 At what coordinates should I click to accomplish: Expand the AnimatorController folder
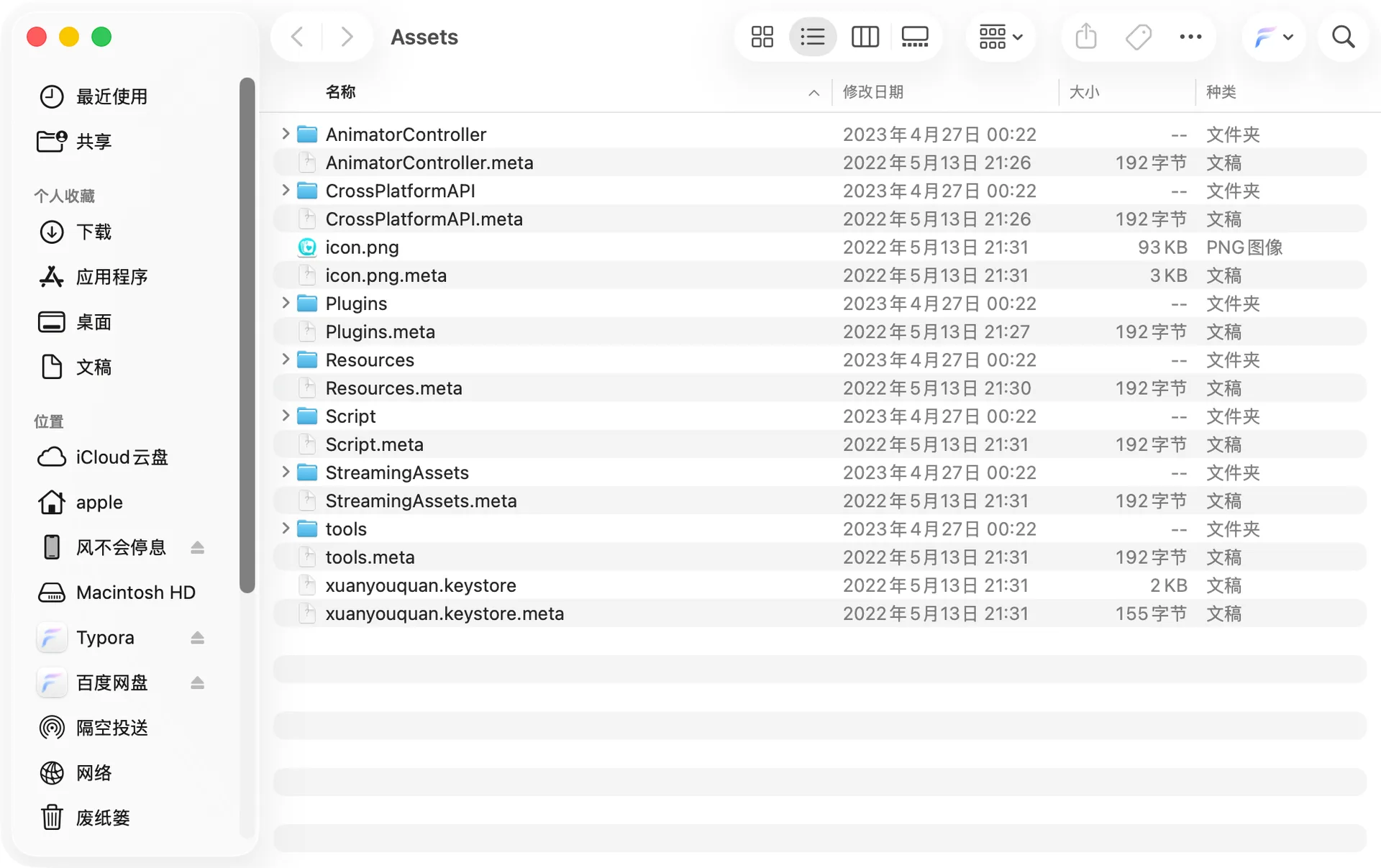(286, 134)
